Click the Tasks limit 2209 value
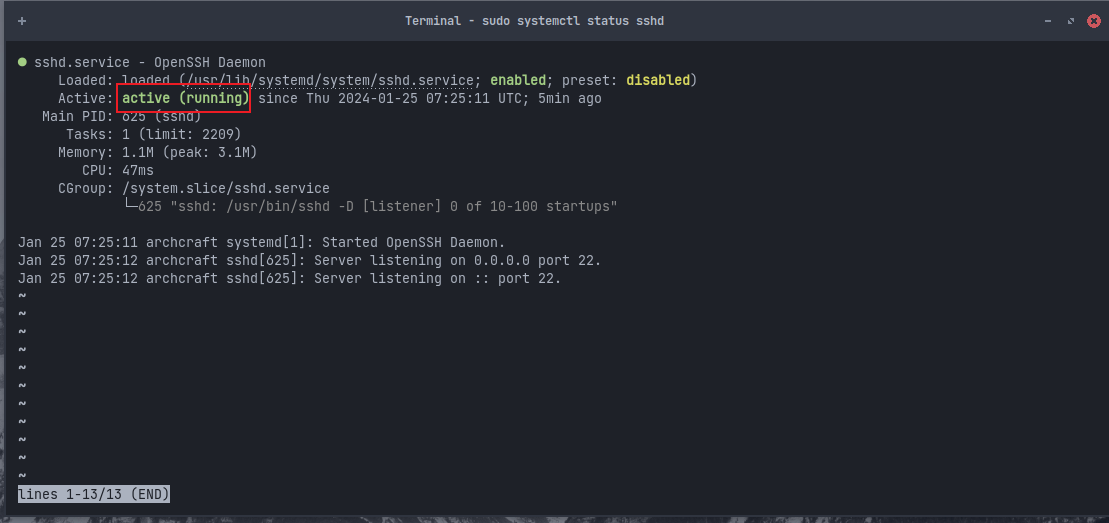 pyautogui.click(x=222, y=135)
